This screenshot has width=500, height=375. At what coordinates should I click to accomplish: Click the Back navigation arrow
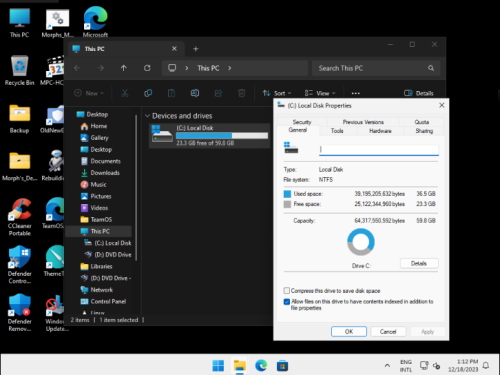[x=77, y=68]
